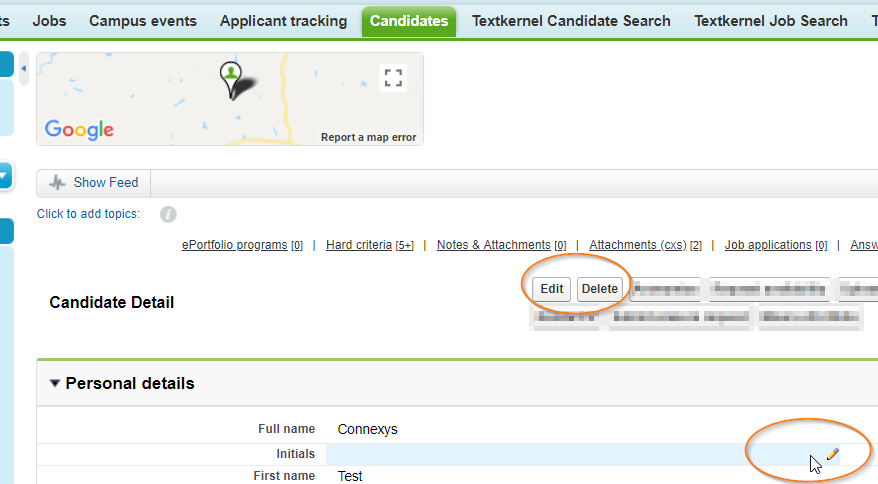Click the info icon next to topics

point(168,214)
